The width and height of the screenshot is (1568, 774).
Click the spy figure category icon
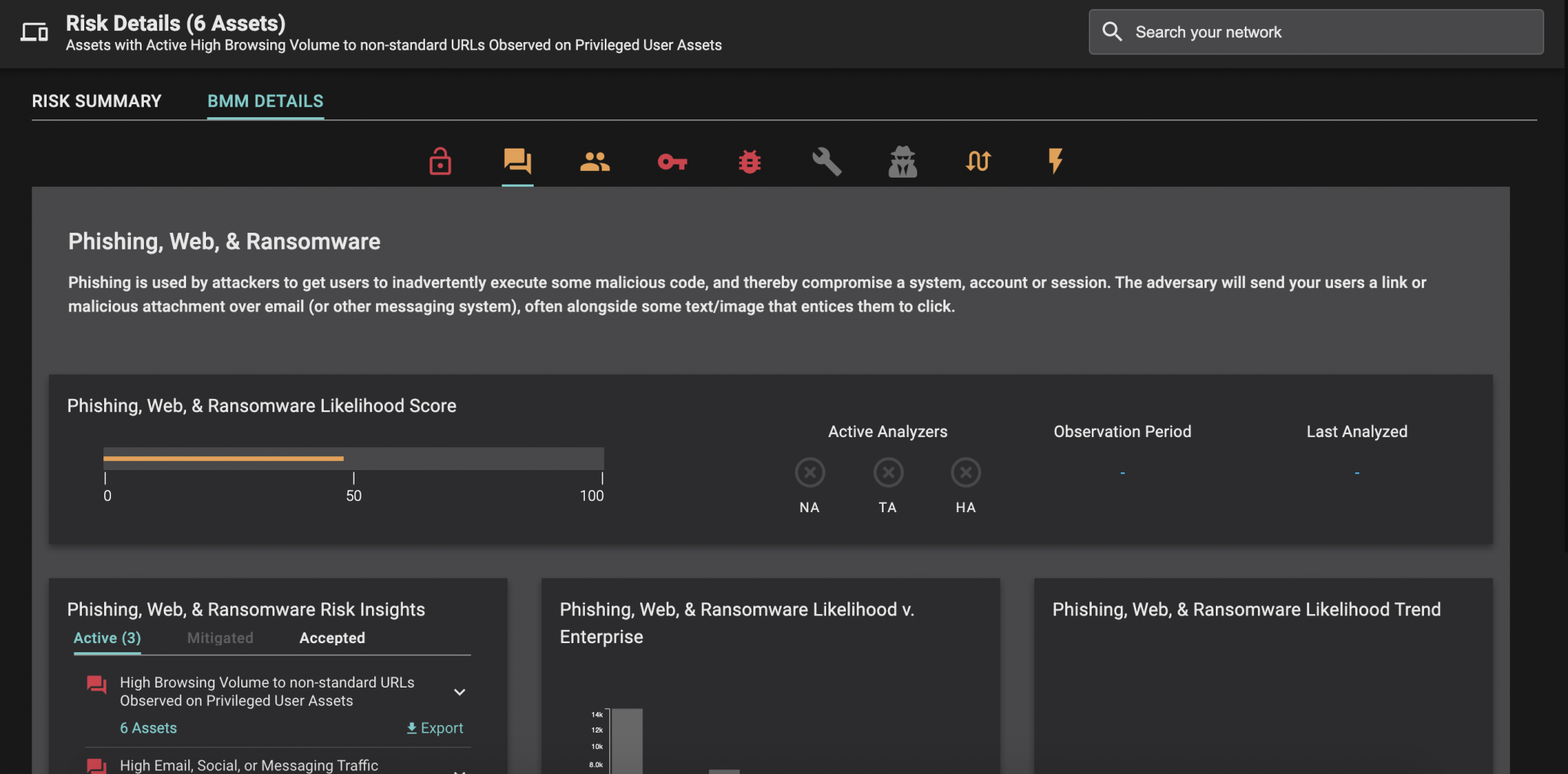point(903,162)
